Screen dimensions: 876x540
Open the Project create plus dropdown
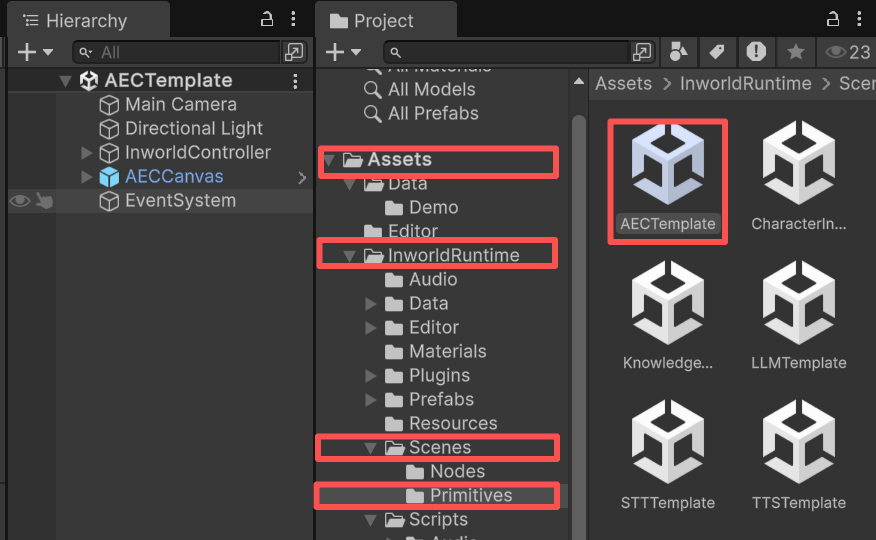343,52
